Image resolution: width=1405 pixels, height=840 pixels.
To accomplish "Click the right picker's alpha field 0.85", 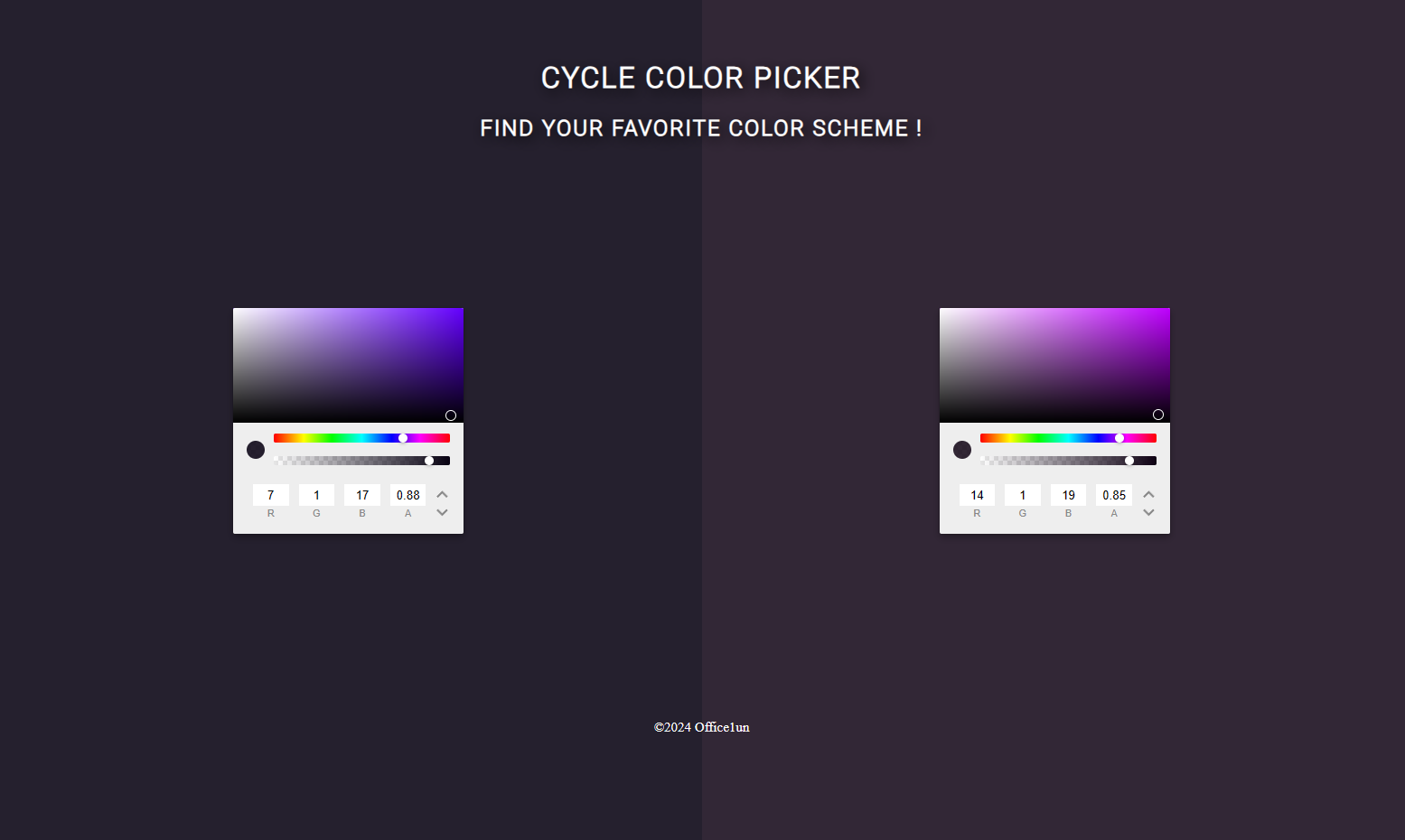I will click(1114, 495).
